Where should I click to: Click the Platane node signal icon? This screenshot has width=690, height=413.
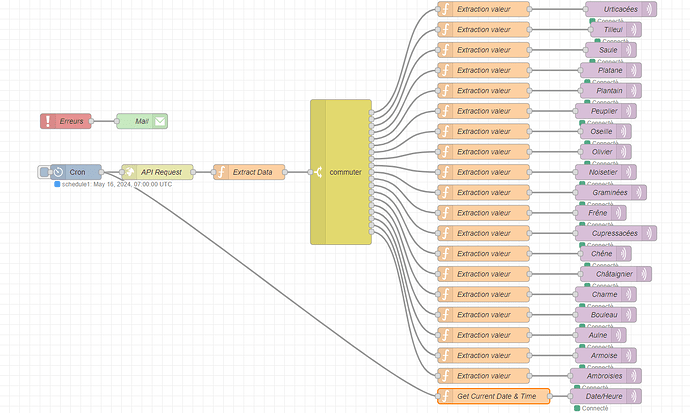(634, 70)
